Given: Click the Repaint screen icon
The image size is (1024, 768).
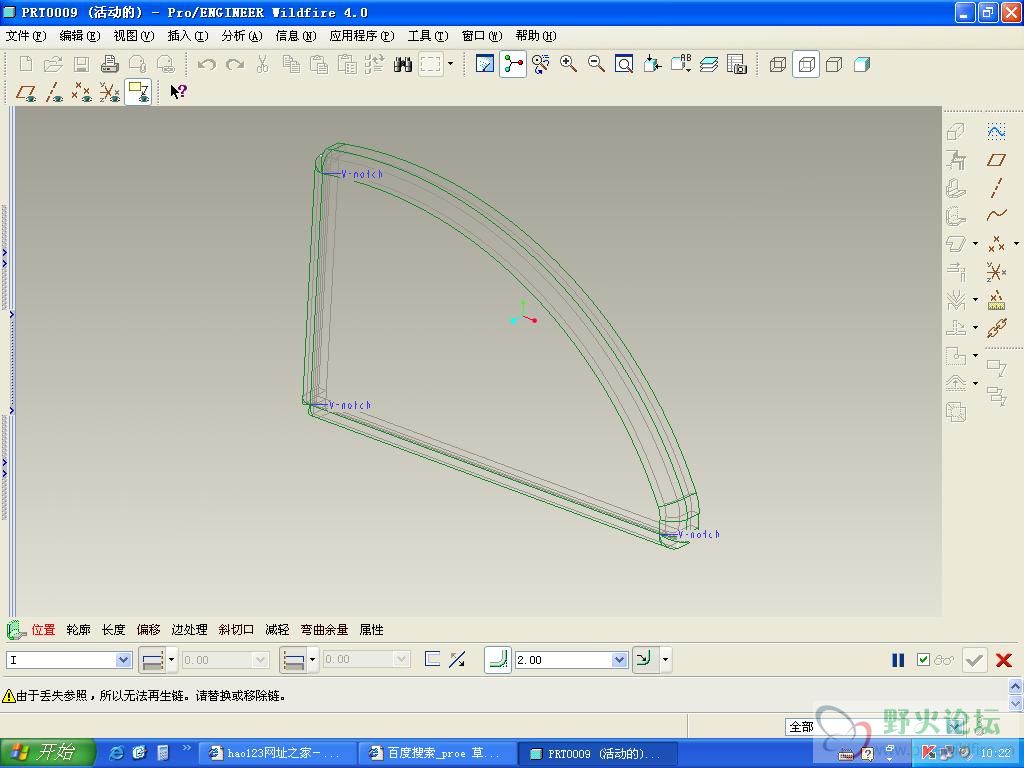Looking at the screenshot, I should (485, 64).
